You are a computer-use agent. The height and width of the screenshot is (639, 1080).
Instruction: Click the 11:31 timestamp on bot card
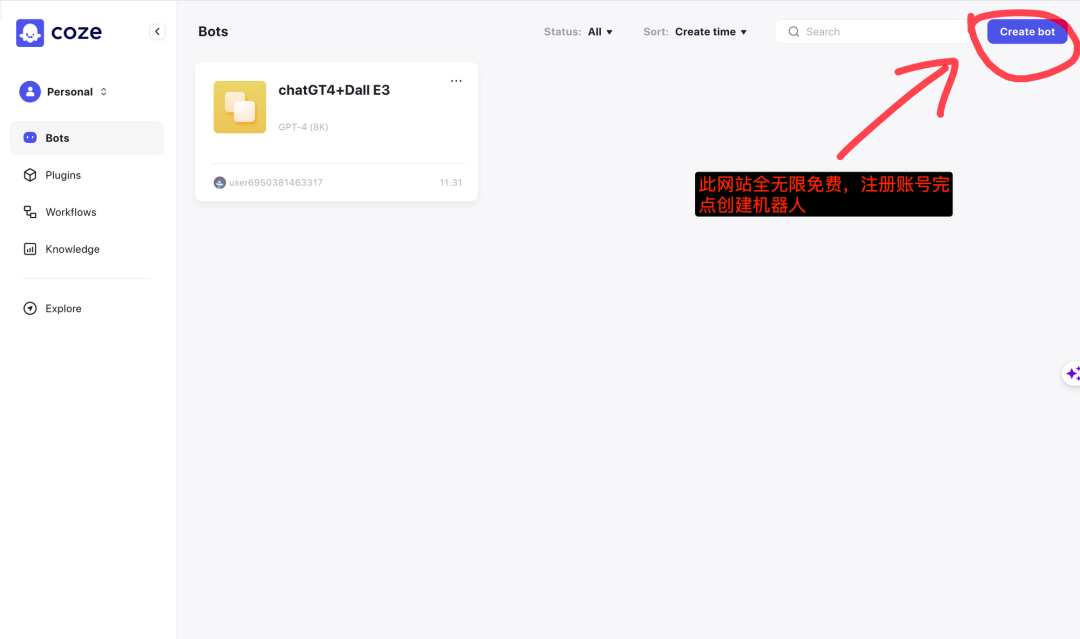click(450, 182)
